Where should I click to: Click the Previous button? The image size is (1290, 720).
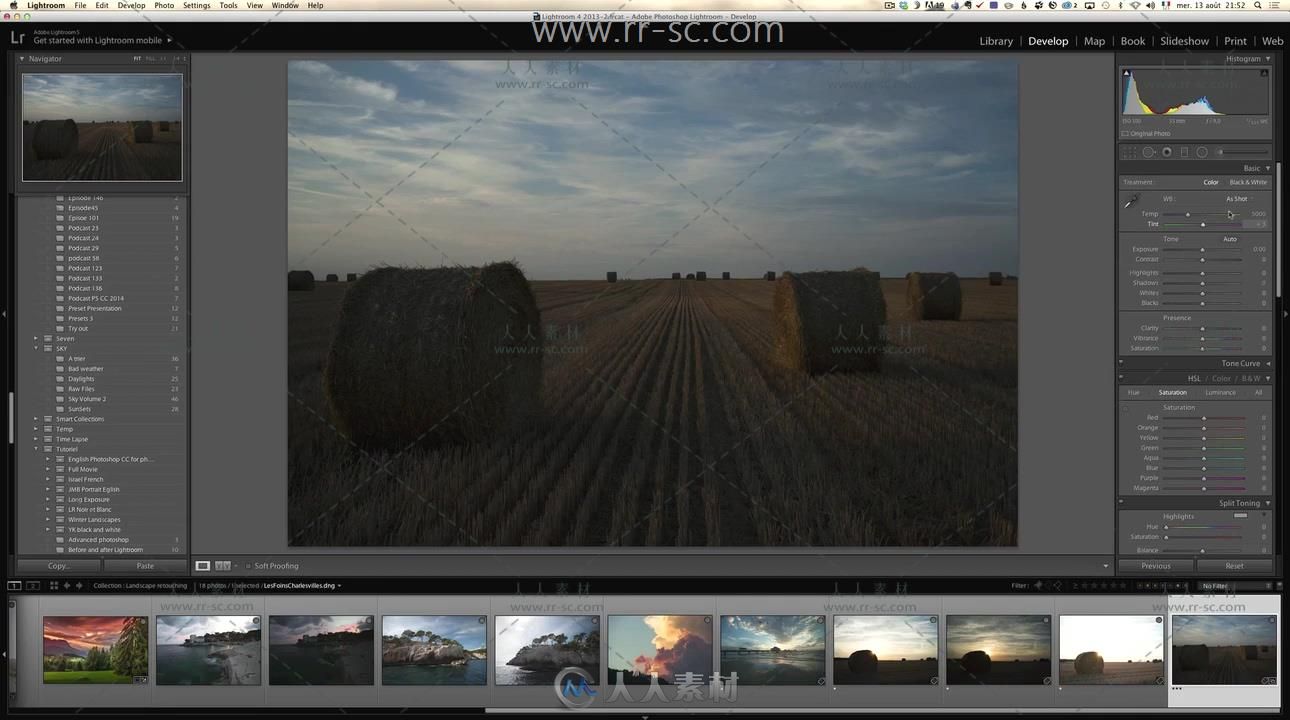1156,566
